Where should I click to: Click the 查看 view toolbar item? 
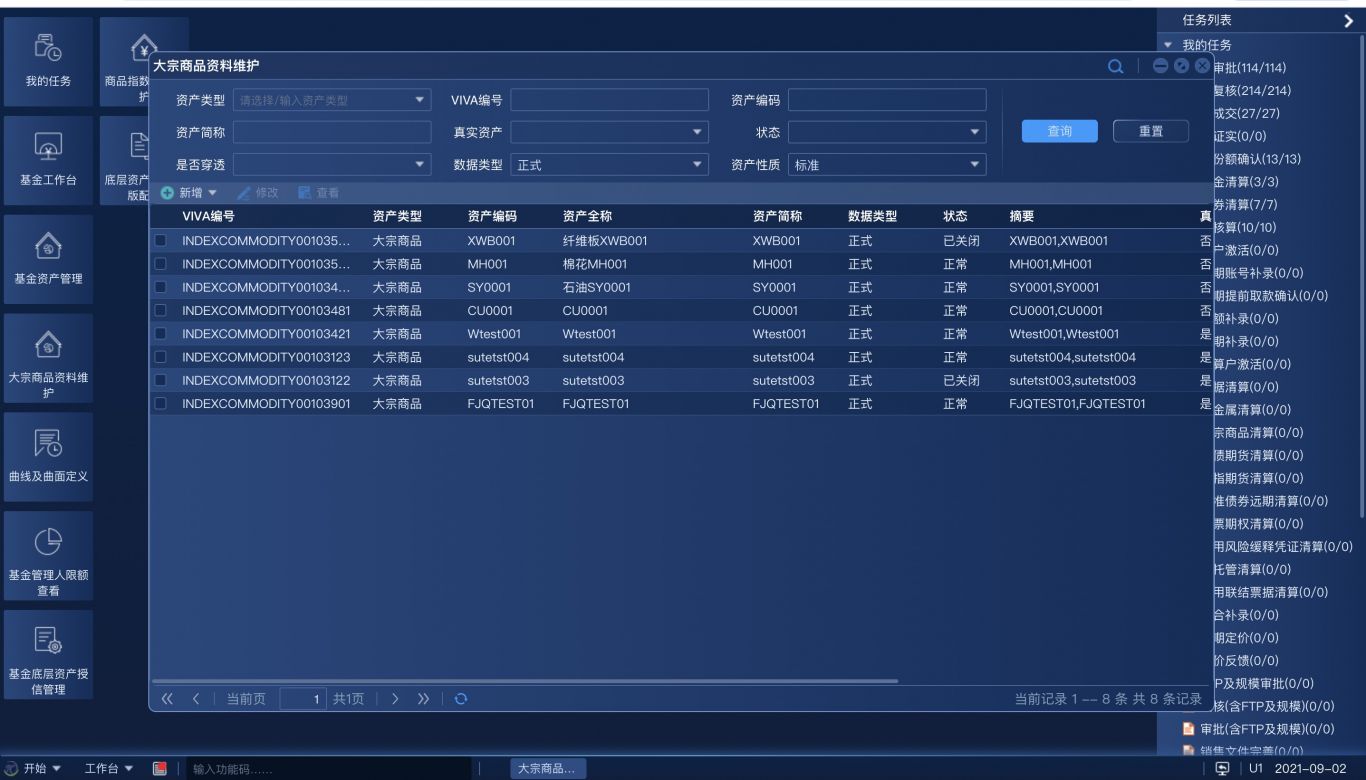click(x=318, y=193)
